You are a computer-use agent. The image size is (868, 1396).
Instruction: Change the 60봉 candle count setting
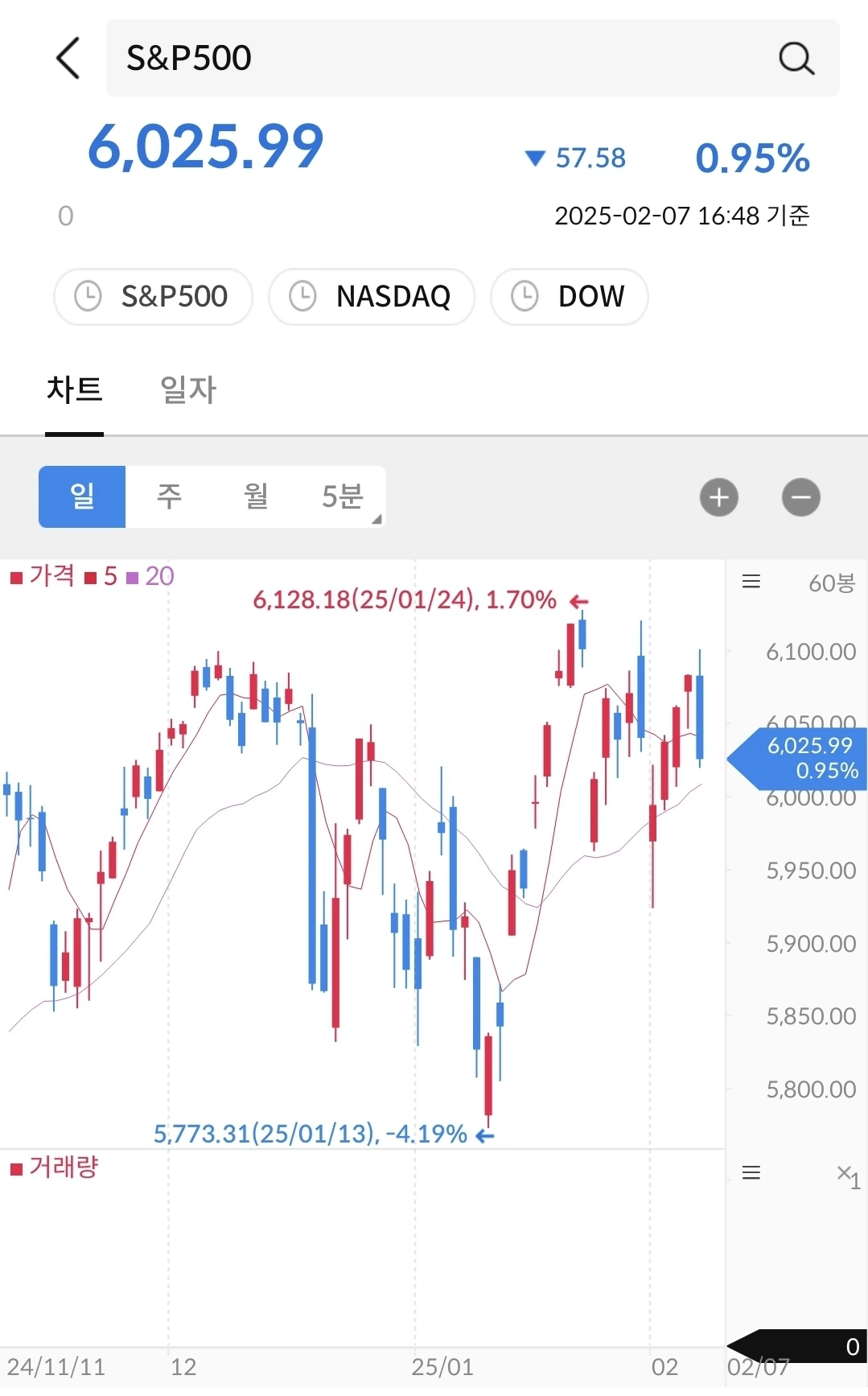pyautogui.click(x=831, y=583)
